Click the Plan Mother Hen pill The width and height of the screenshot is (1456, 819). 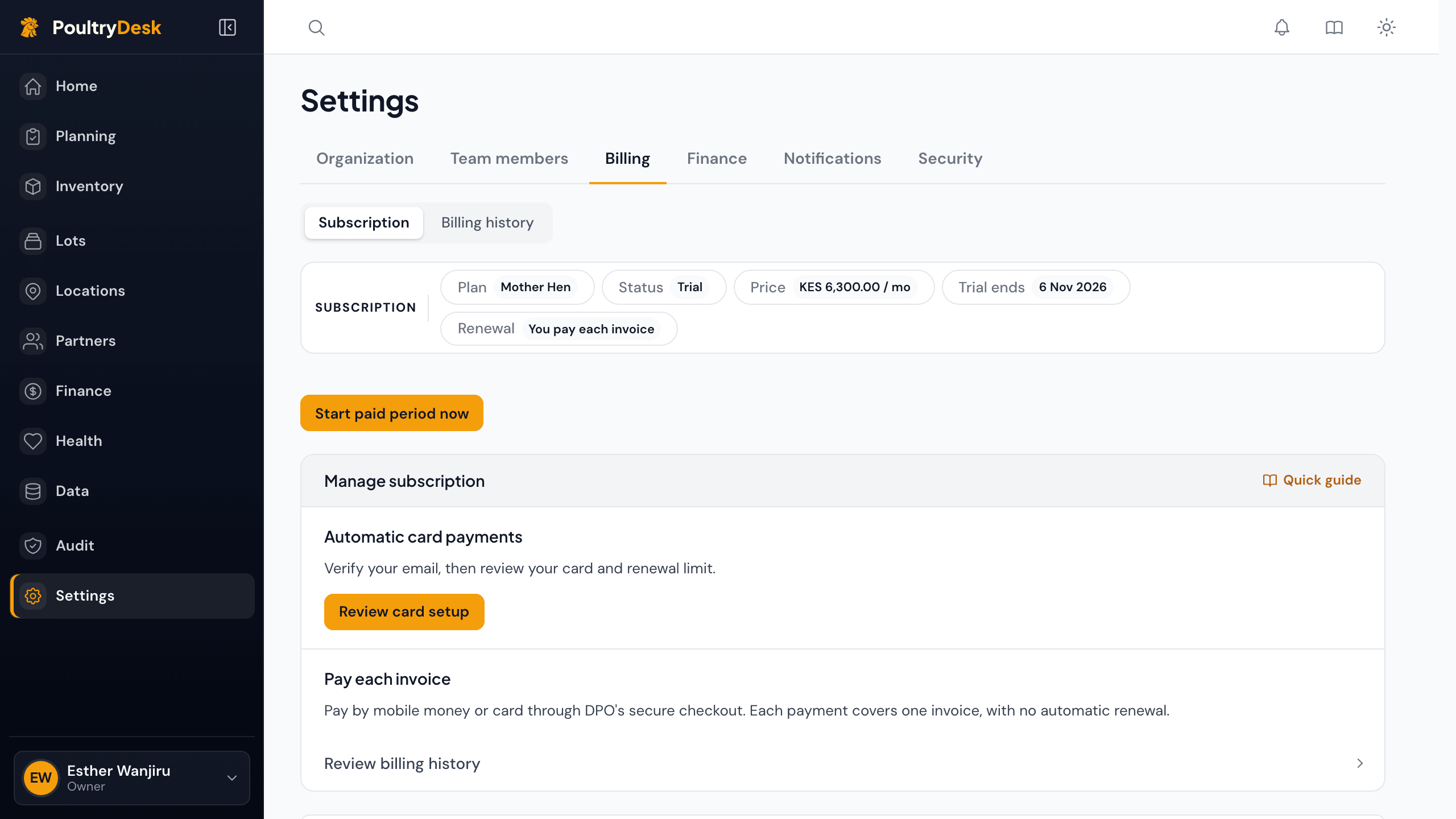517,287
